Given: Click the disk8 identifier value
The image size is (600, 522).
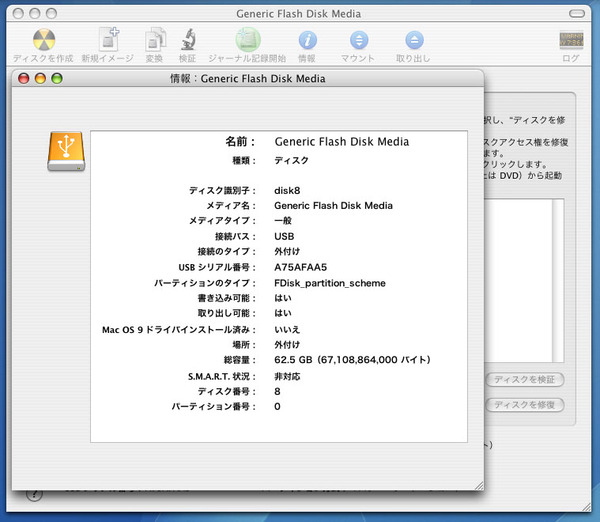Looking at the screenshot, I should tap(289, 190).
